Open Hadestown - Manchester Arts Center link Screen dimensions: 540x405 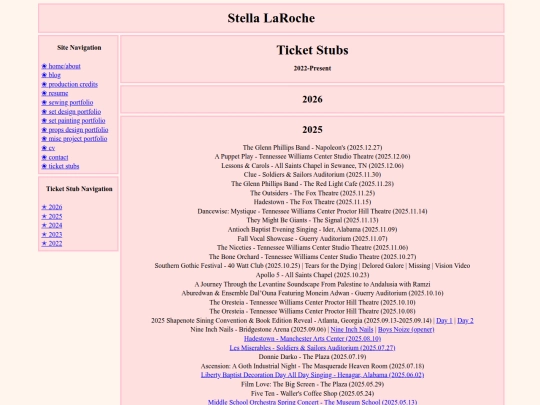coord(312,339)
